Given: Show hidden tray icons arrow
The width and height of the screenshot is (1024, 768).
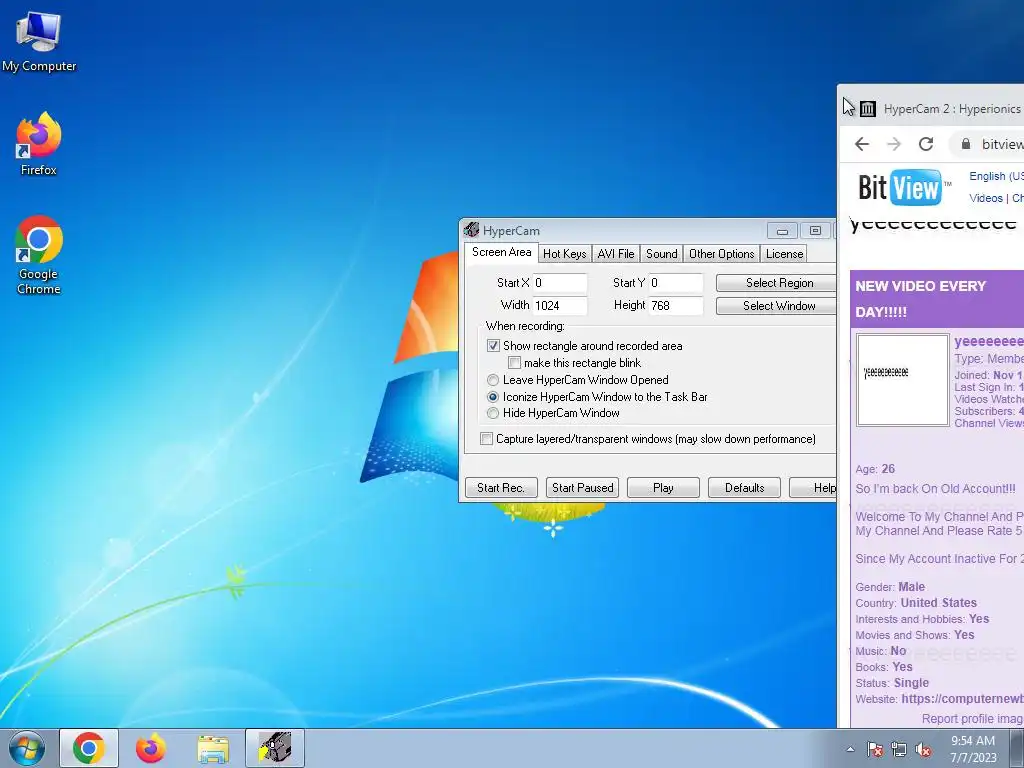Looking at the screenshot, I should [850, 749].
